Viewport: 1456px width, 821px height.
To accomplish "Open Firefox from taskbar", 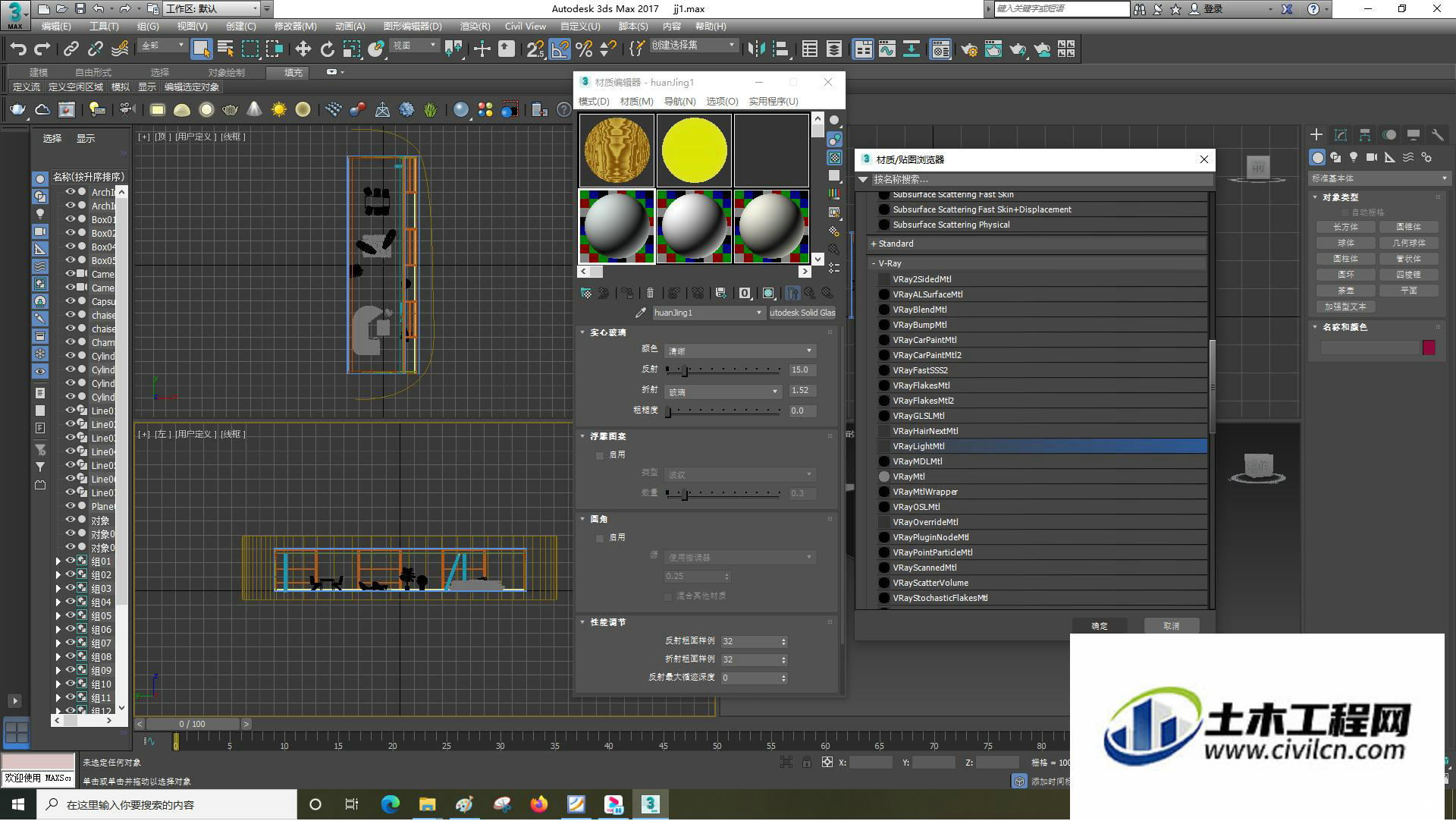I will point(539,804).
